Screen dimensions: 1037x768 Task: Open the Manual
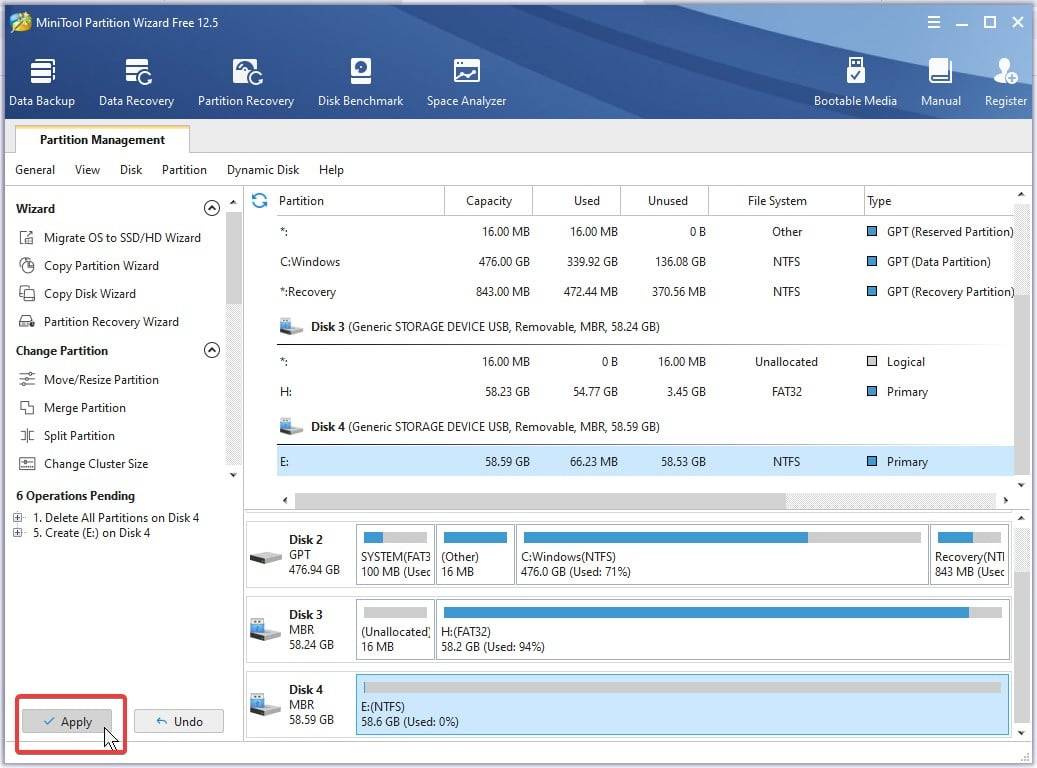click(940, 82)
